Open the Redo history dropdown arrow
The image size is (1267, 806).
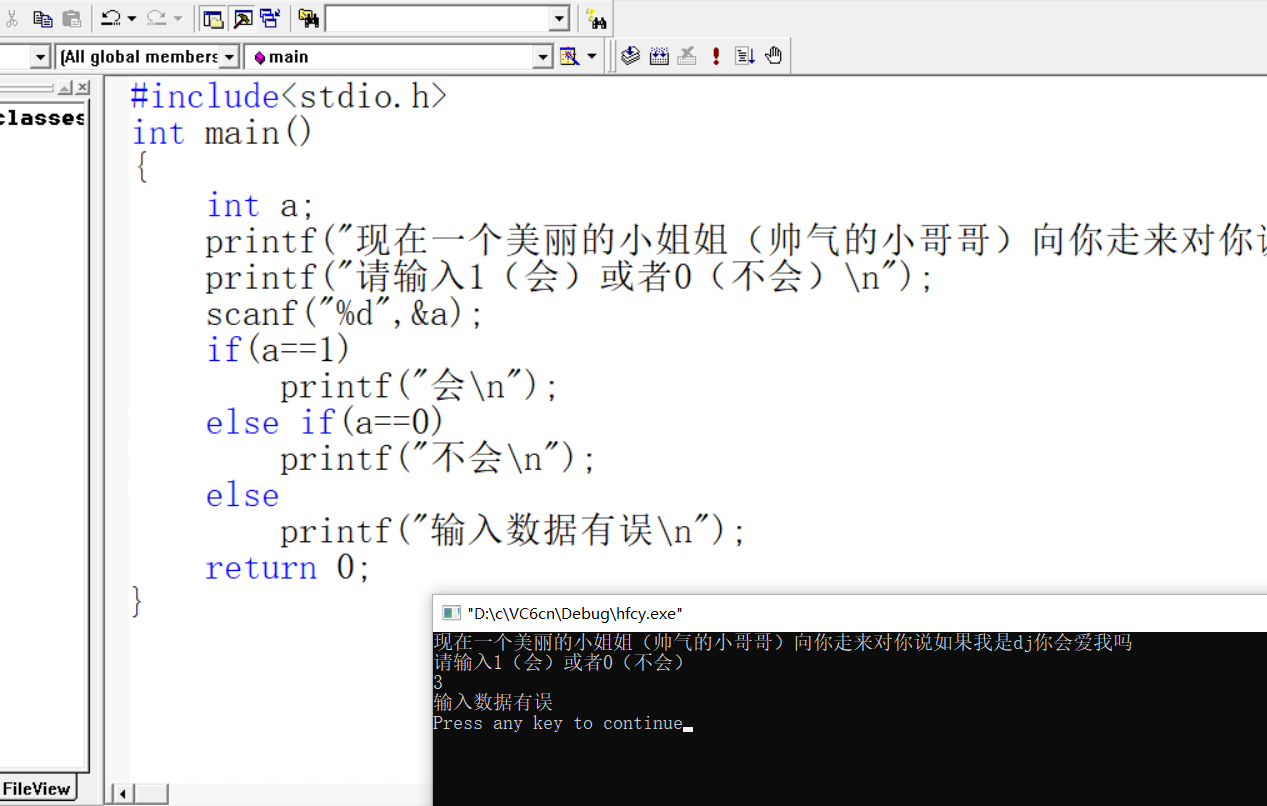coord(178,18)
